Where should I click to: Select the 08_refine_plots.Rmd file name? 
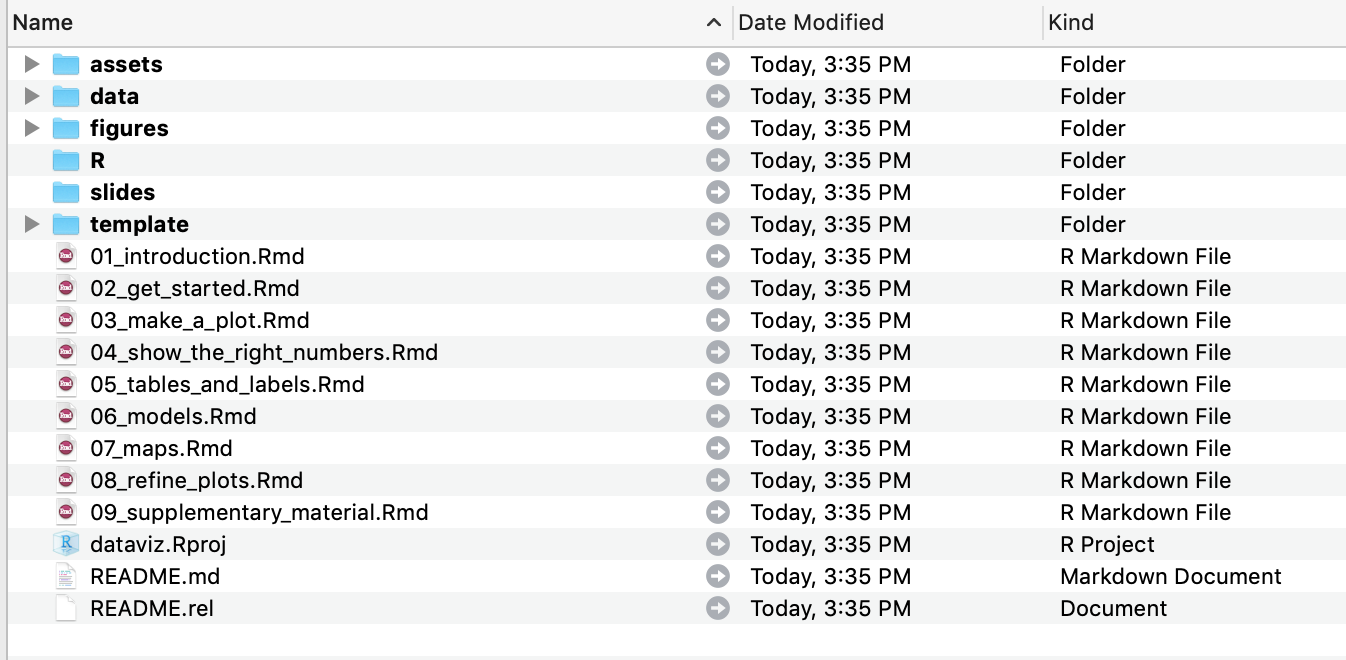pyautogui.click(x=196, y=481)
